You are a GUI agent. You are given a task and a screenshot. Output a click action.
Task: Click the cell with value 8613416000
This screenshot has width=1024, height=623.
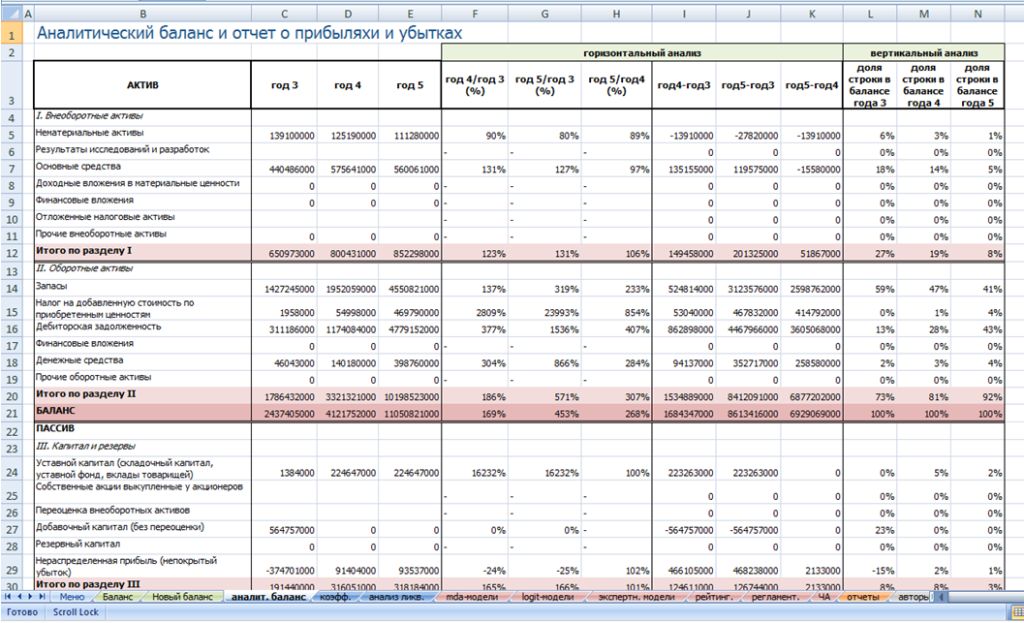[x=748, y=413]
